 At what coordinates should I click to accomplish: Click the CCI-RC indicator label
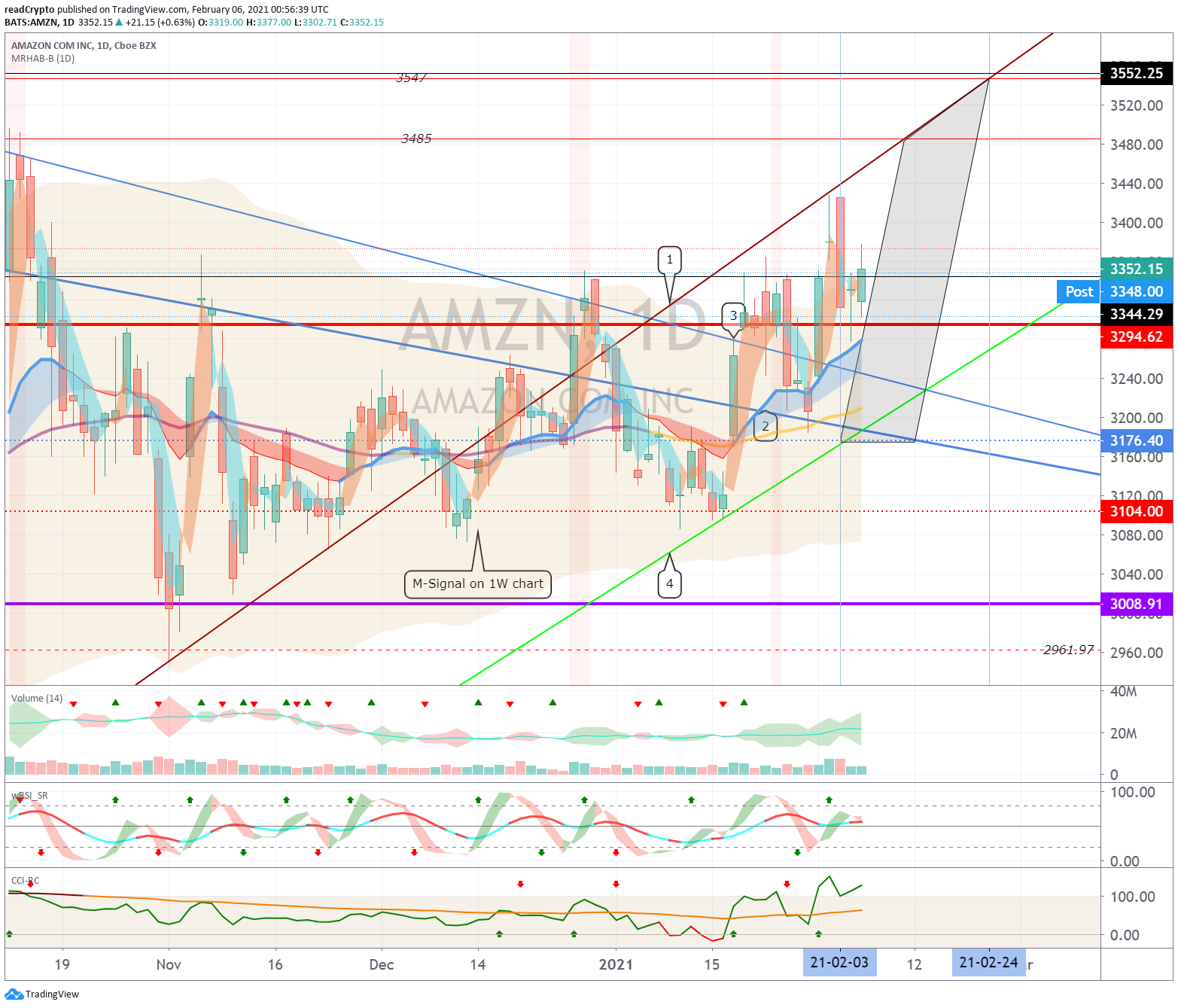click(26, 881)
